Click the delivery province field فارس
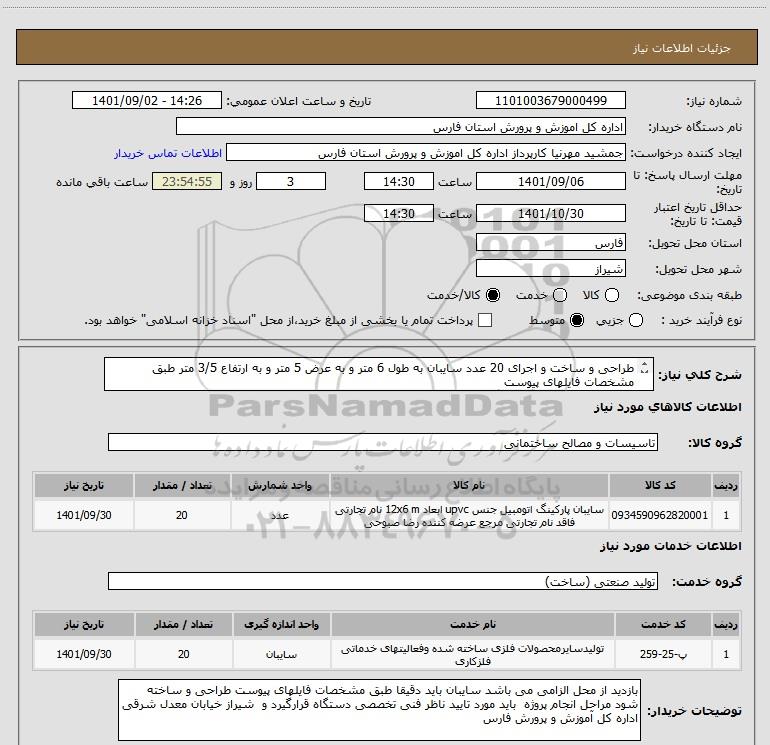Image resolution: width=770 pixels, height=745 pixels. (x=550, y=243)
